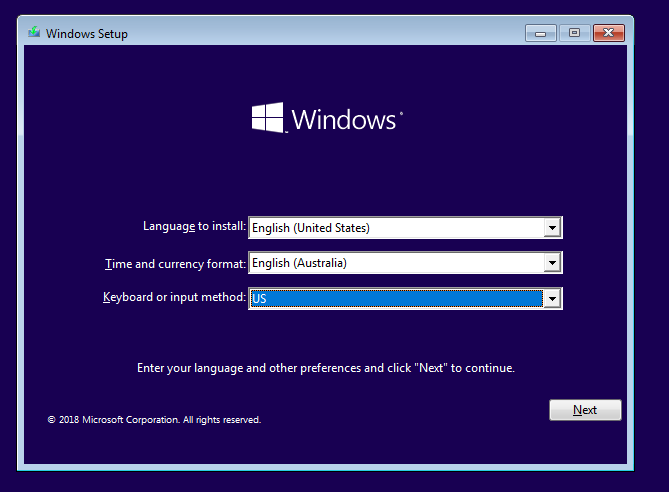Close the Windows Setup window
The image size is (669, 492).
click(x=609, y=33)
